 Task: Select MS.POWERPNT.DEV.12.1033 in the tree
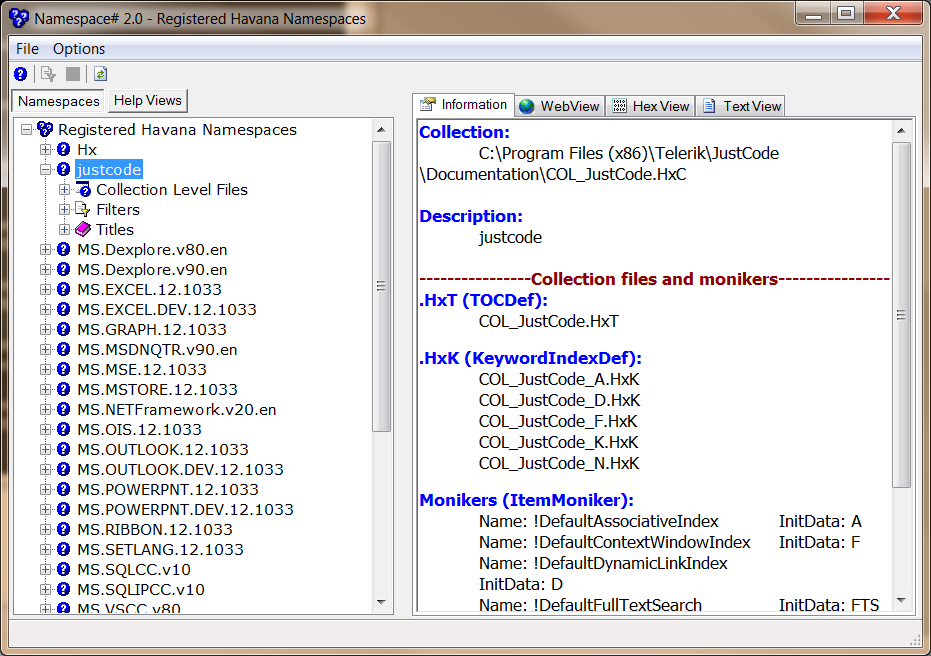pyautogui.click(x=185, y=509)
